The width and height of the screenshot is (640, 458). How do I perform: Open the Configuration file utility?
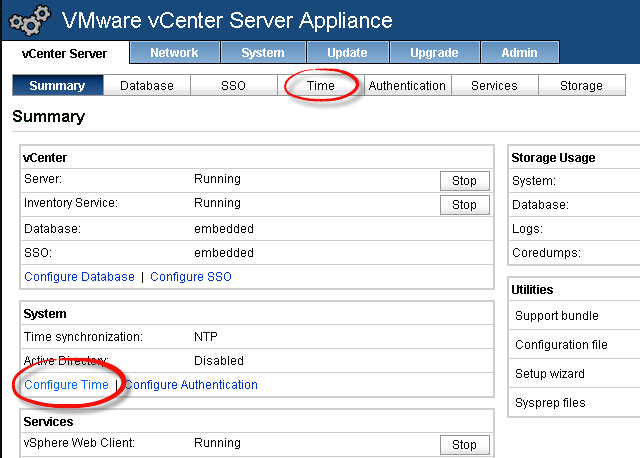coord(561,345)
